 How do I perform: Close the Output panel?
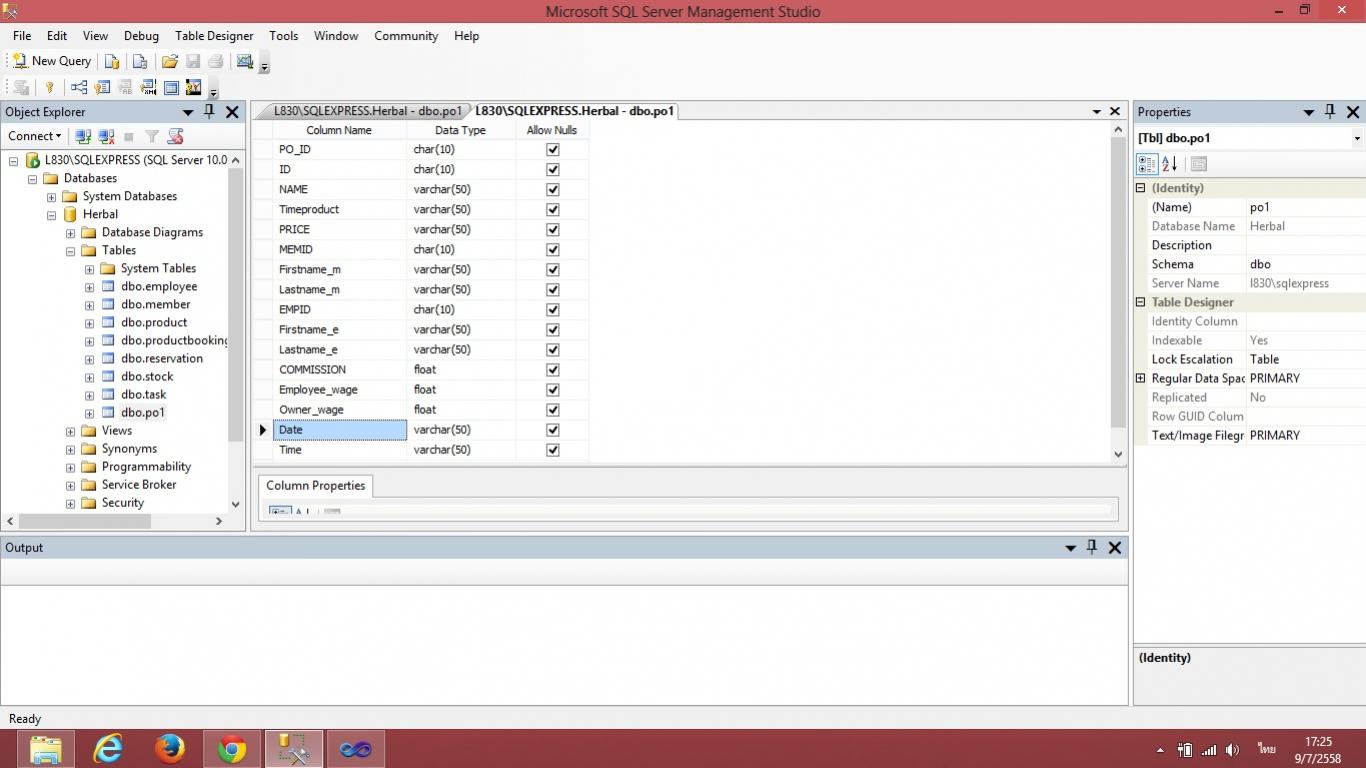[1115, 547]
